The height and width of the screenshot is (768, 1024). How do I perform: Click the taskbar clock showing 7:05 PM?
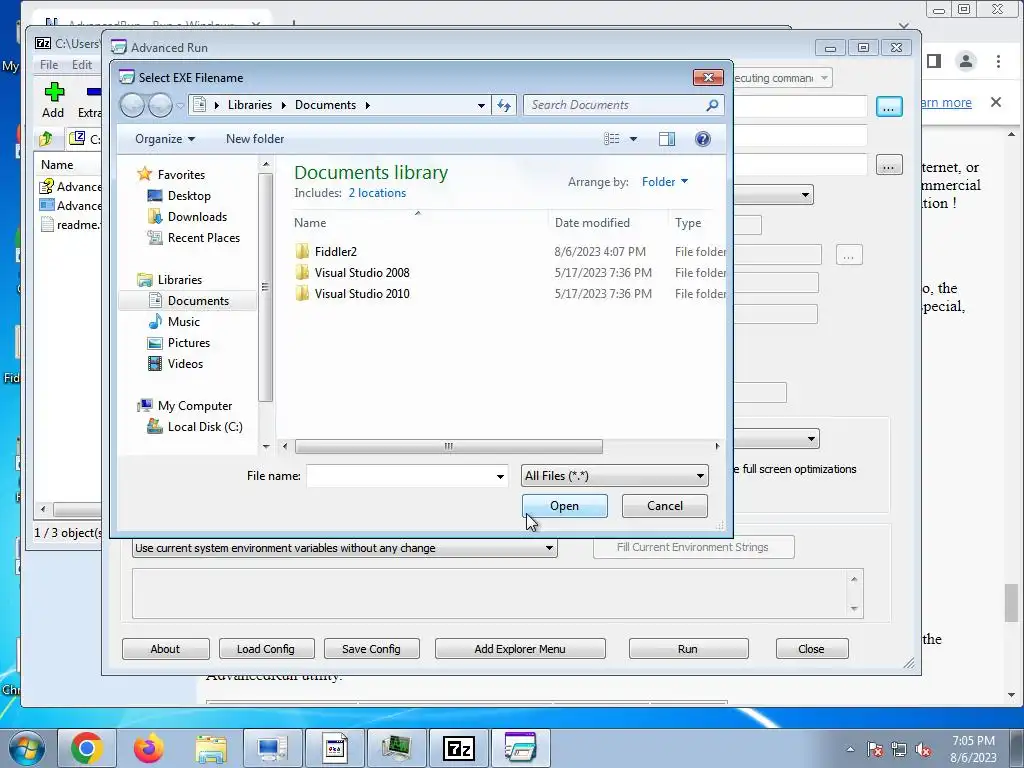(x=973, y=749)
